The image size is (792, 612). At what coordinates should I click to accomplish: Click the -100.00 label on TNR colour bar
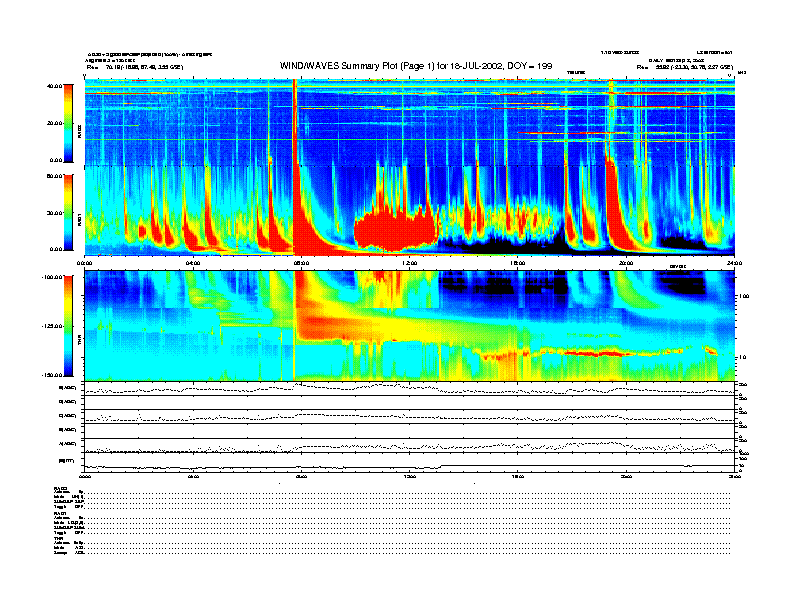tap(53, 277)
